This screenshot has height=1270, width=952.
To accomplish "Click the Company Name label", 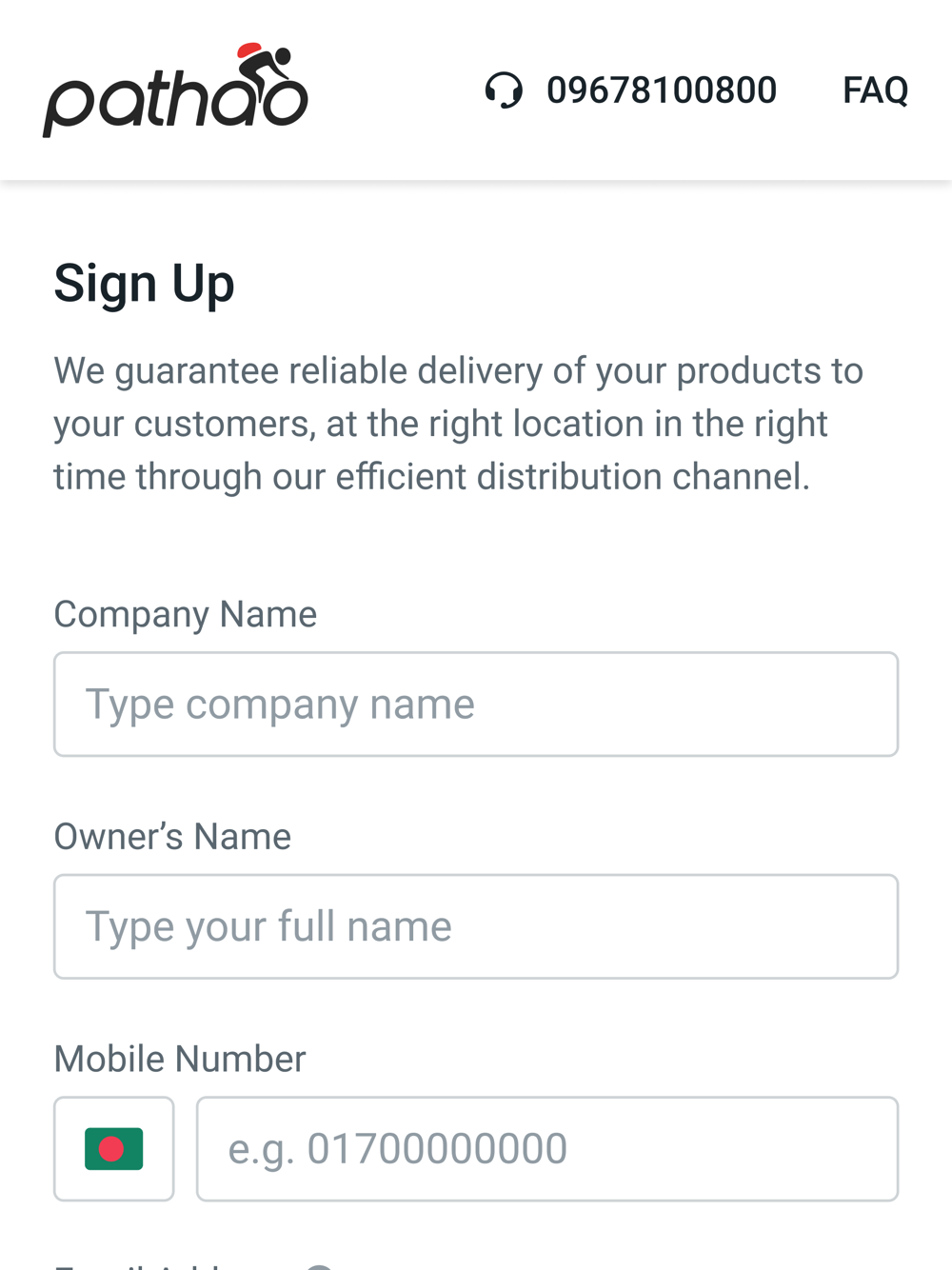I will click(185, 614).
